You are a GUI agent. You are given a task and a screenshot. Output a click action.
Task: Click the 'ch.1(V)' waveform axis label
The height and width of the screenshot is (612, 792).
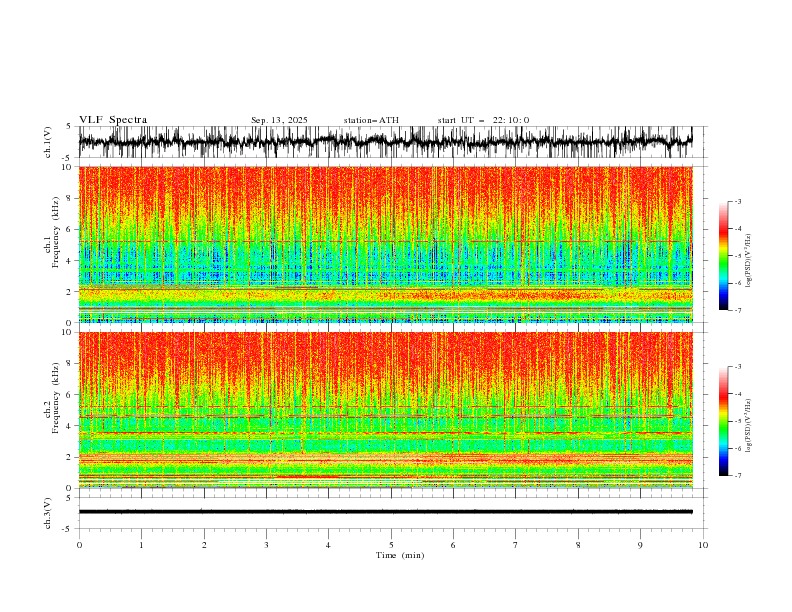click(48, 142)
